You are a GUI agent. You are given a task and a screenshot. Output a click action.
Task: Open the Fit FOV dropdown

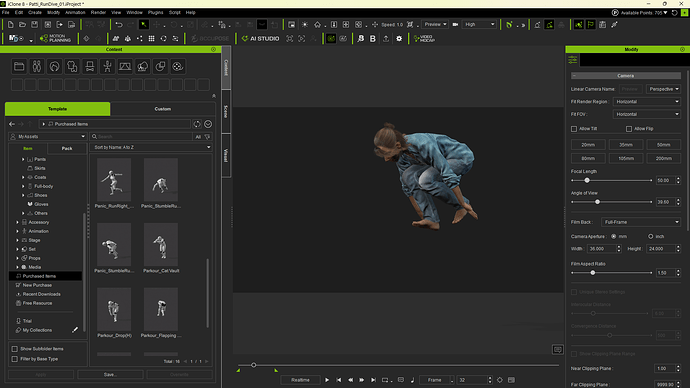[x=647, y=114]
